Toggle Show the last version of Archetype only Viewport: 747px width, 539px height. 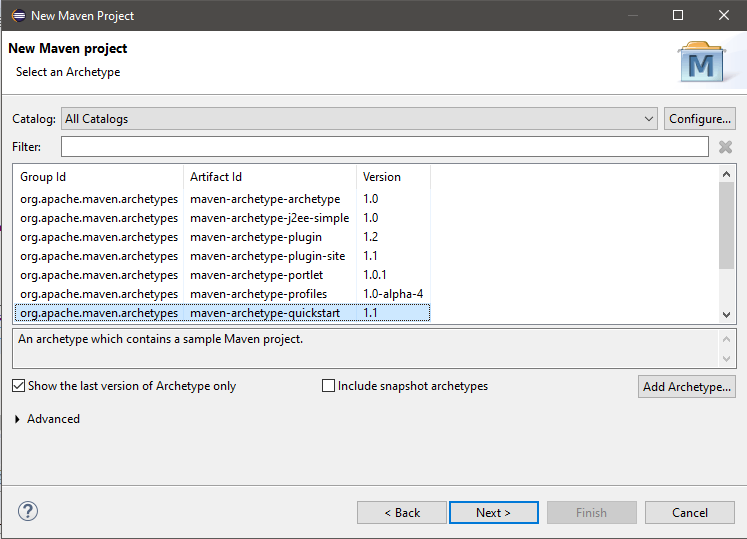coord(19,386)
